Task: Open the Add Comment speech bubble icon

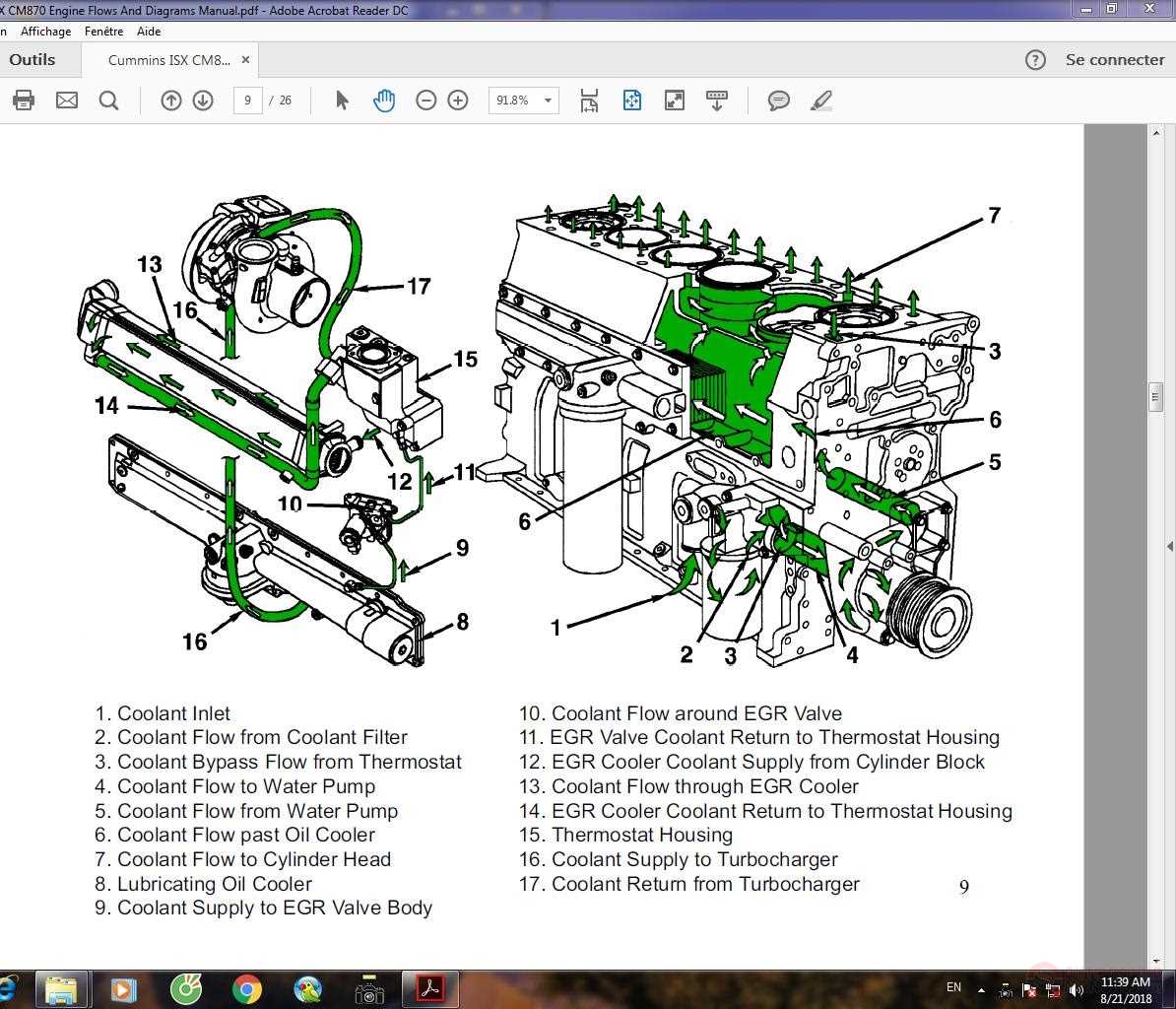Action: pyautogui.click(x=778, y=100)
